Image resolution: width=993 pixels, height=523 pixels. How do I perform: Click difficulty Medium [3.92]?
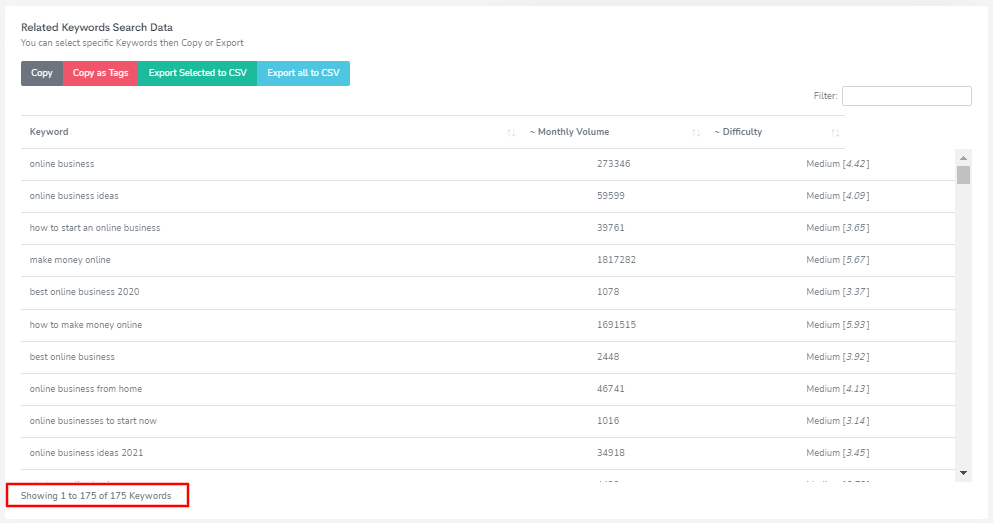click(838, 357)
